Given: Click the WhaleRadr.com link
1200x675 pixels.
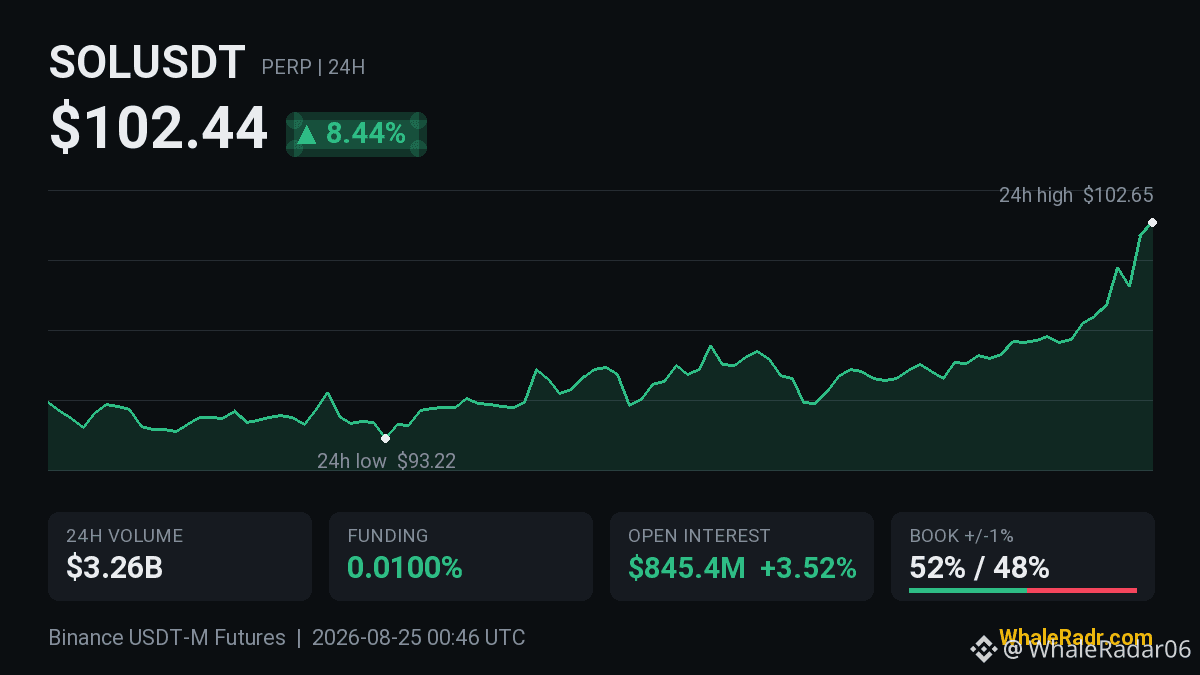Looking at the screenshot, I should [1075, 637].
